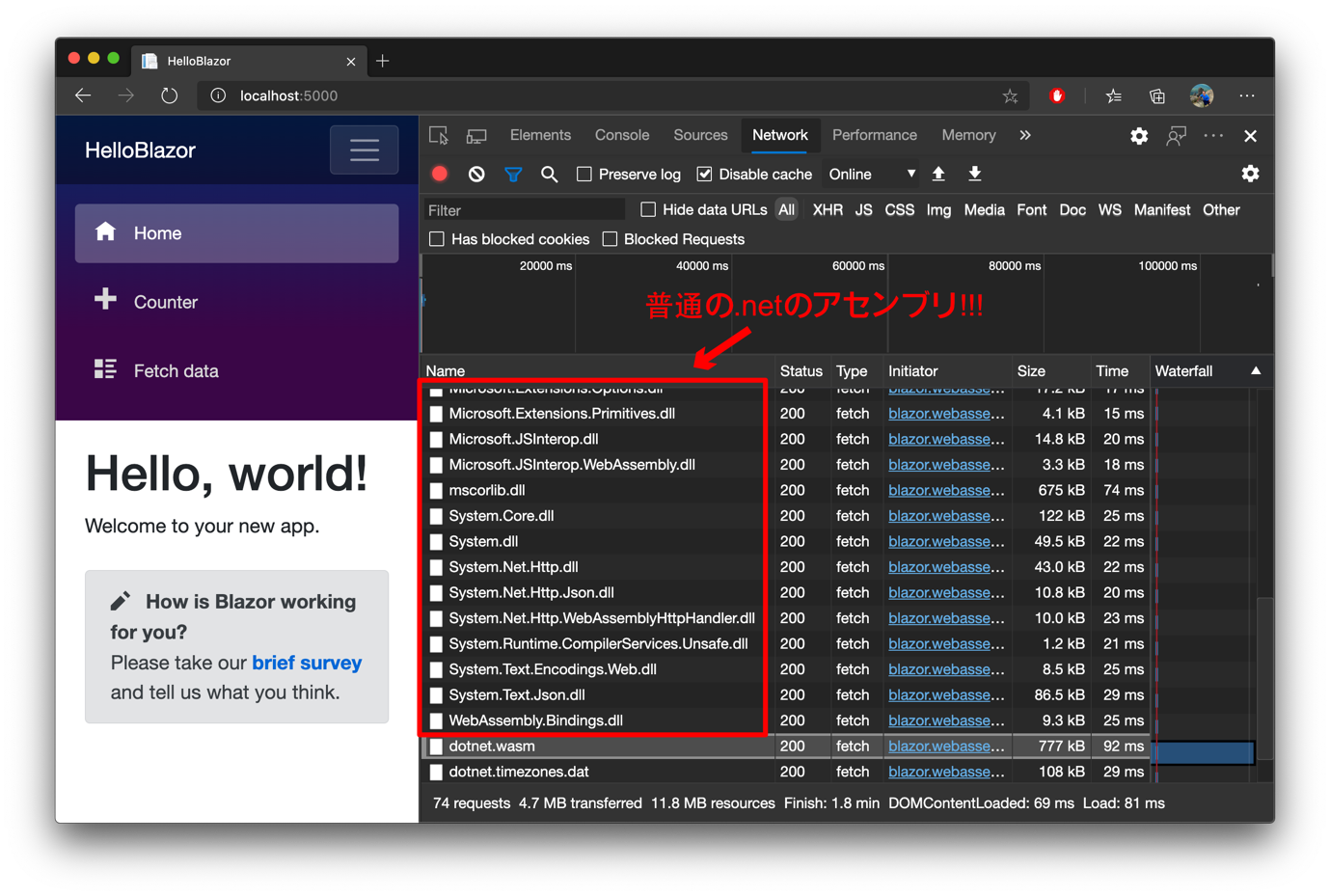The image size is (1330, 896).
Task: Click the red ad blocker extension icon
Action: coord(1057,95)
